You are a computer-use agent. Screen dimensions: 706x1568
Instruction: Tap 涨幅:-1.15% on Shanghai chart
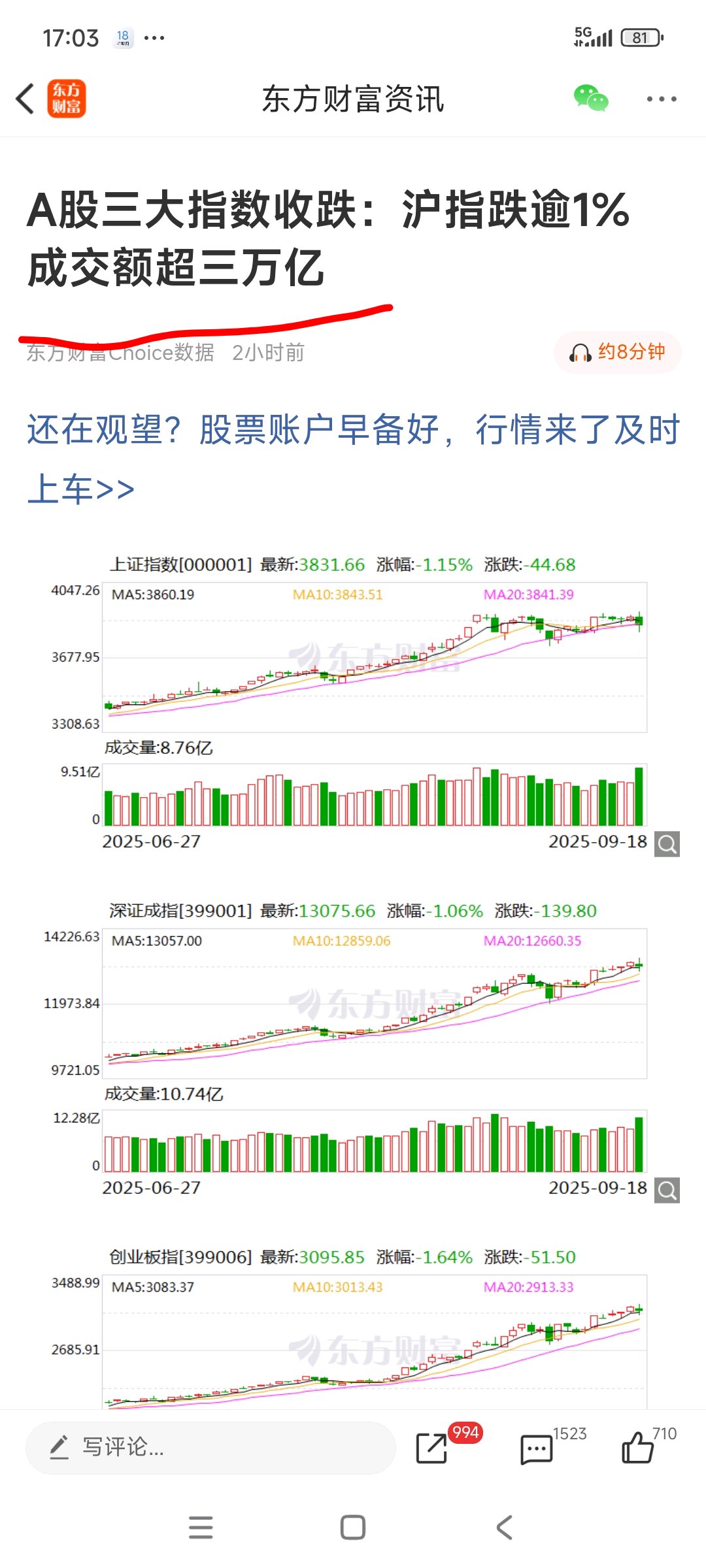pos(424,564)
